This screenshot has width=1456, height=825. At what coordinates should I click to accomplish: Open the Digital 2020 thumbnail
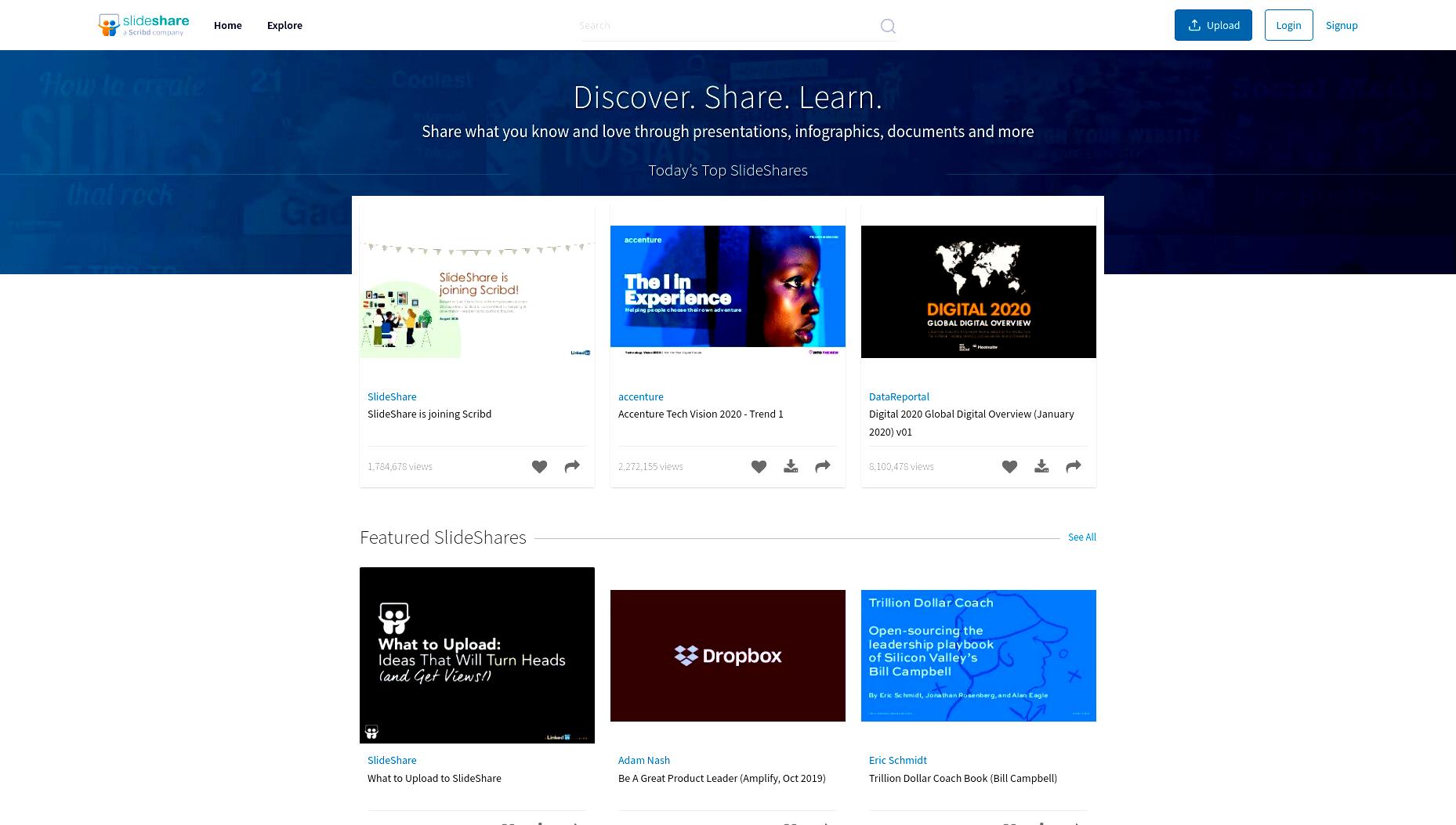tap(979, 292)
